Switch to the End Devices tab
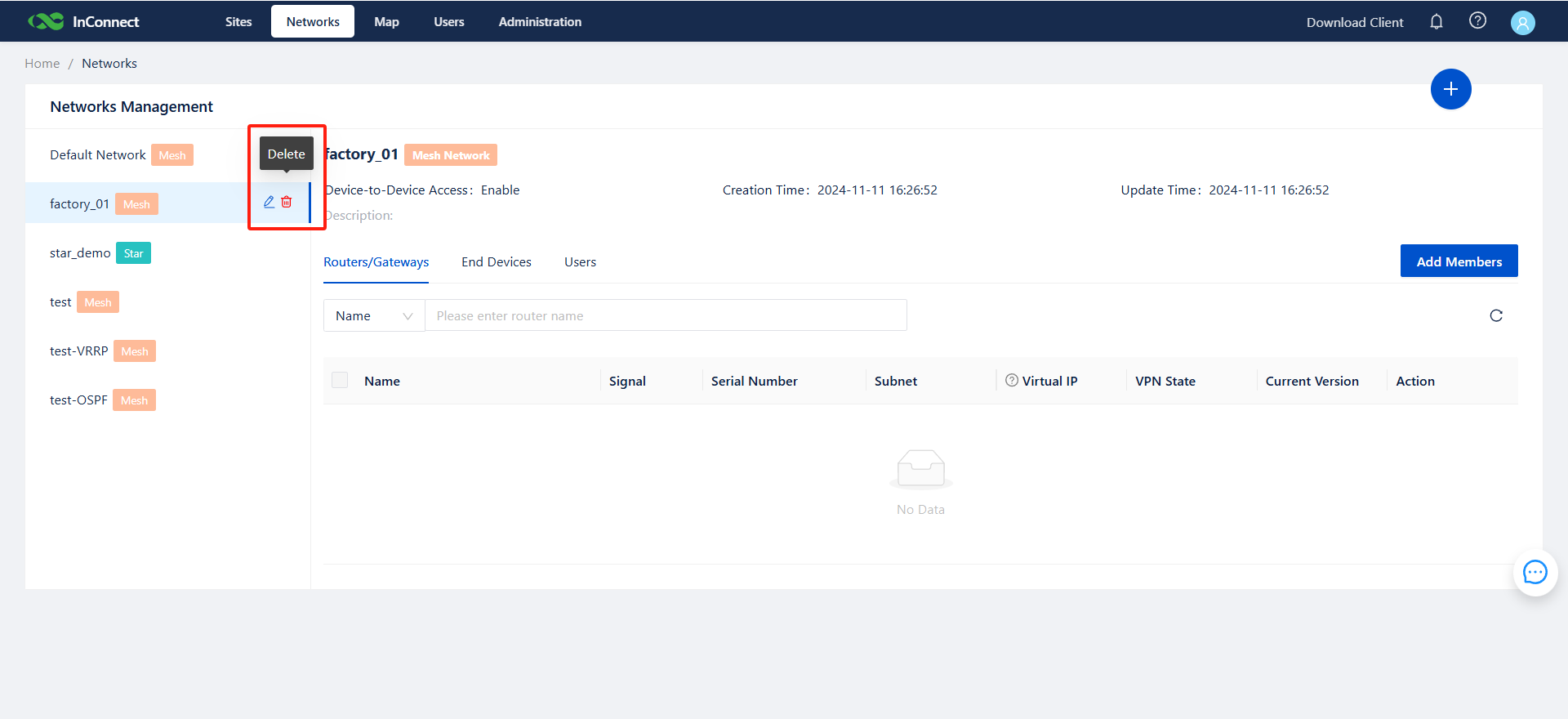The width and height of the screenshot is (1568, 719). 496,262
